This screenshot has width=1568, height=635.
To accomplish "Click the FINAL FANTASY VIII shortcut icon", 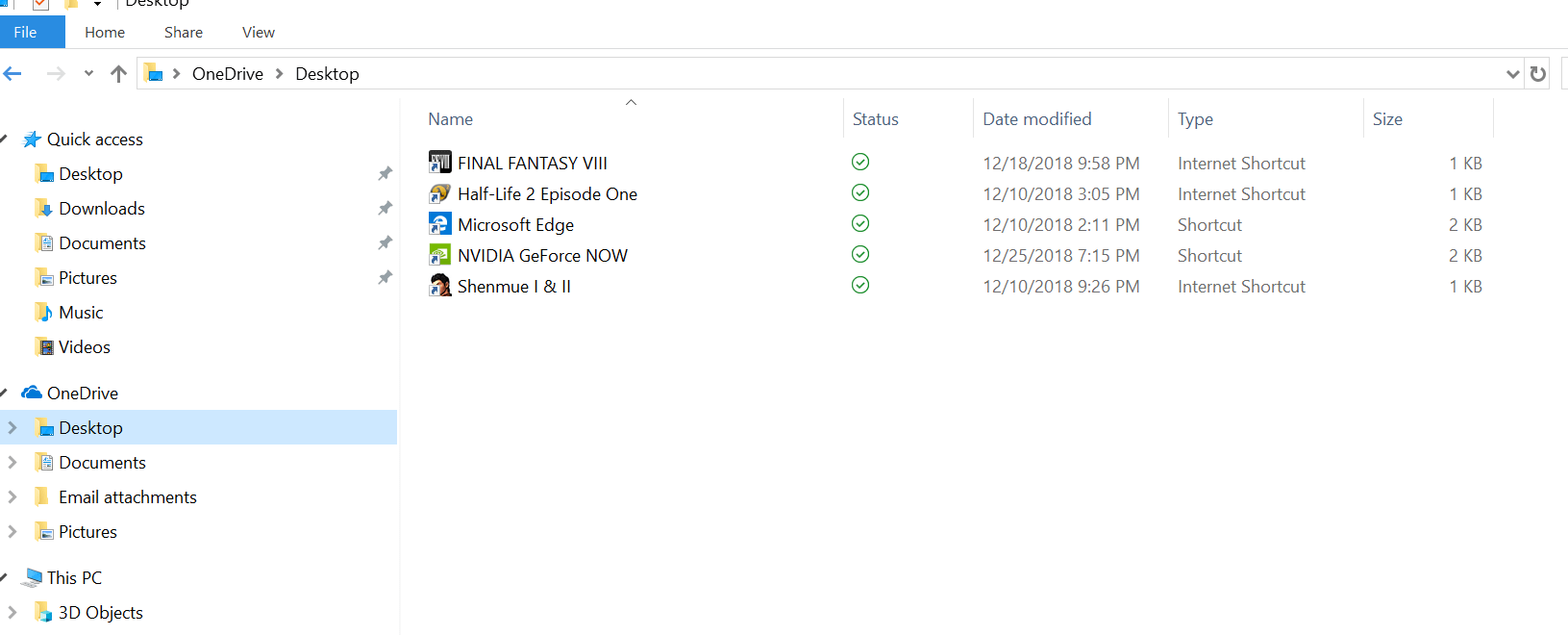I will pyautogui.click(x=439, y=163).
